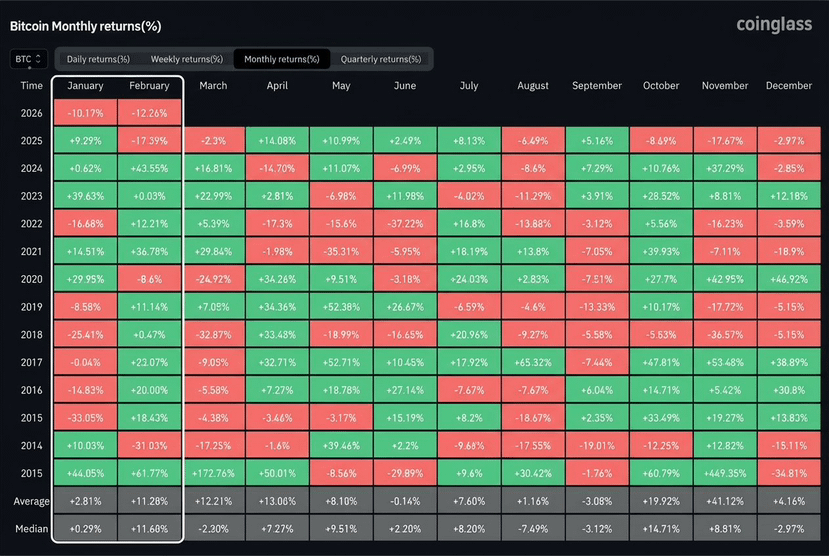Screen dimensions: 829x556
Task: Click the 2018 March cell -32.87%
Action: click(213, 335)
